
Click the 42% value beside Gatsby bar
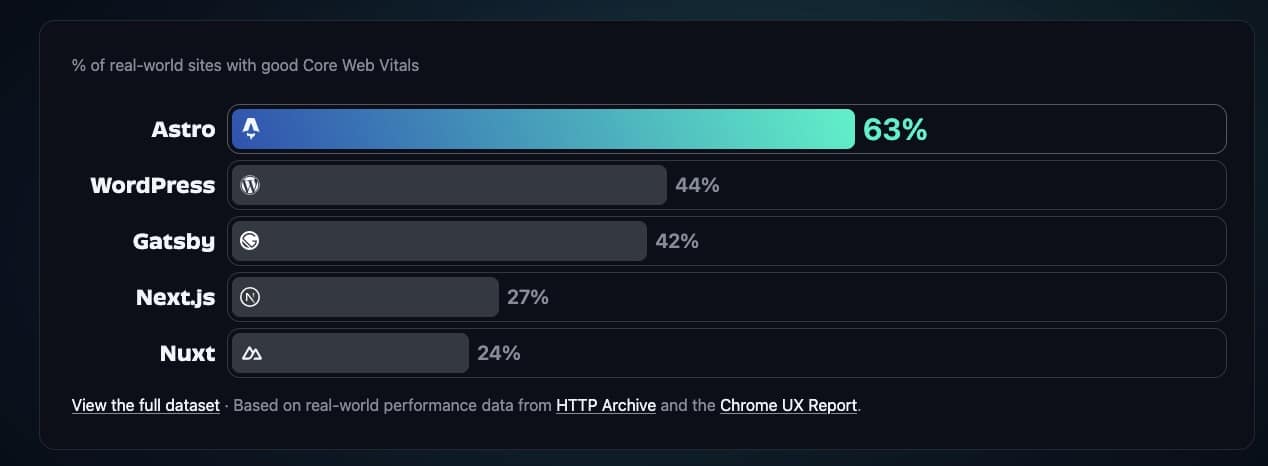(677, 242)
